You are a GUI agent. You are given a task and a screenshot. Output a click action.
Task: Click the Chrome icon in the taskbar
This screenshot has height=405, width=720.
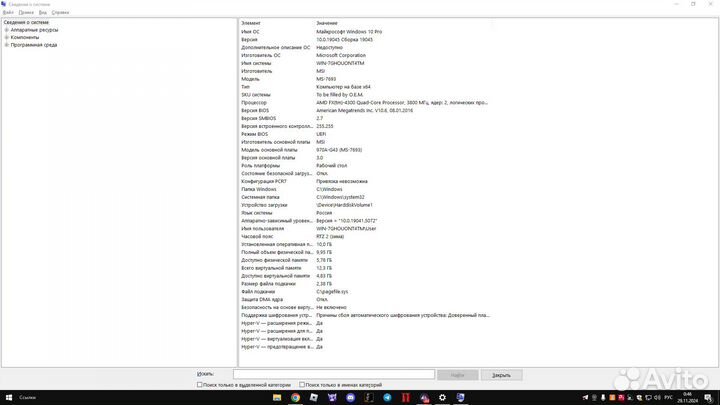click(296, 397)
